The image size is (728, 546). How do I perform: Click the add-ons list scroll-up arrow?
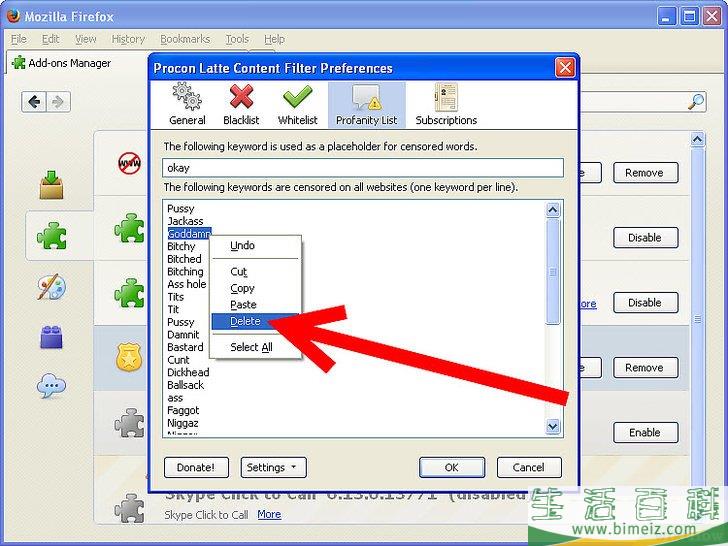pyautogui.click(x=697, y=139)
